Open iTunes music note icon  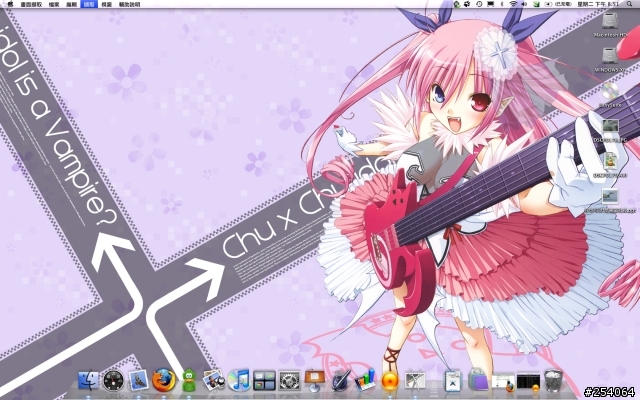coord(239,380)
